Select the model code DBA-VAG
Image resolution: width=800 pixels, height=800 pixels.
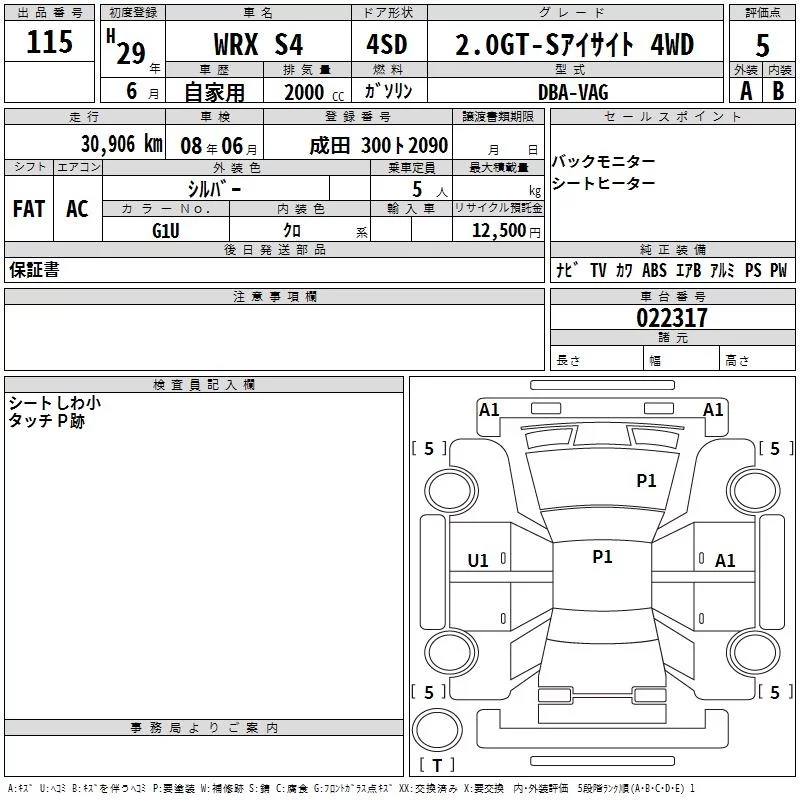[573, 92]
